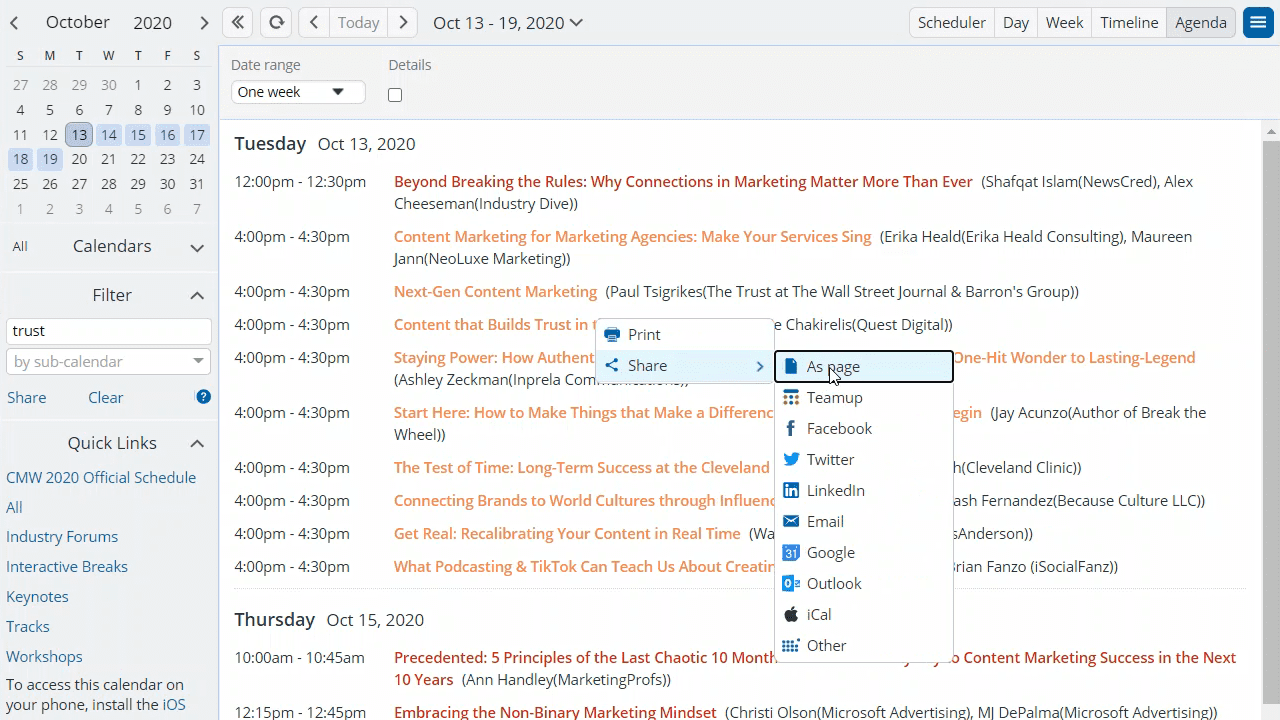Share to Twitter from the submenu
The width and height of the screenshot is (1280, 720).
point(830,459)
